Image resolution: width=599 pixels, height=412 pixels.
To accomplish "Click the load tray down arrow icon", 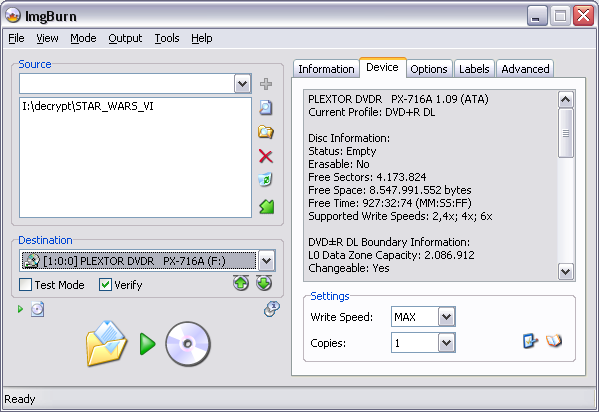I will click(x=264, y=283).
